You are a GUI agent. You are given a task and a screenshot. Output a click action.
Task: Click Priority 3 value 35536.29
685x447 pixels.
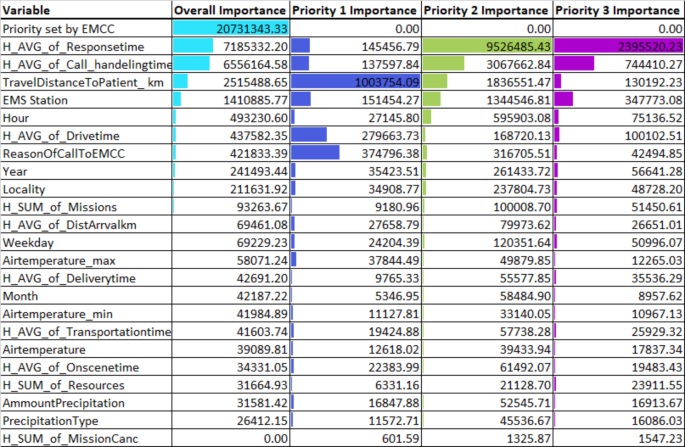coord(657,278)
